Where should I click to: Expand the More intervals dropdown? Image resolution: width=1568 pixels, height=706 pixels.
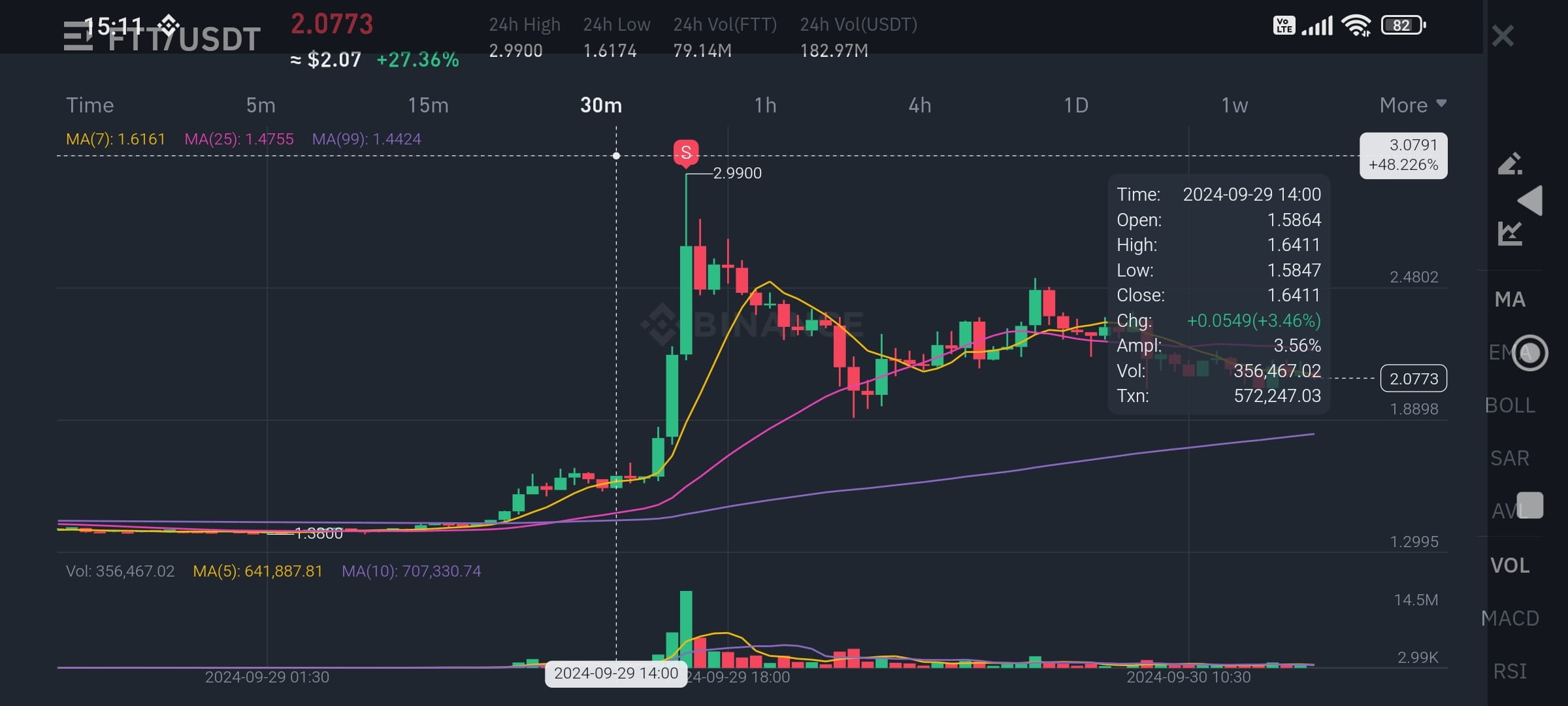coord(1413,105)
